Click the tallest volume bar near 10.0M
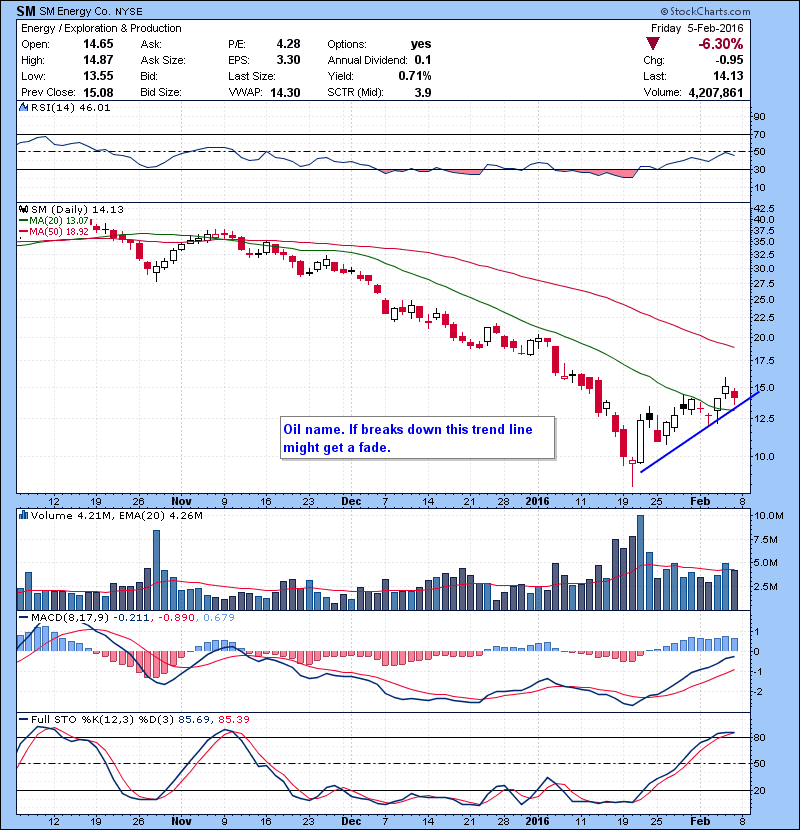 coord(640,562)
